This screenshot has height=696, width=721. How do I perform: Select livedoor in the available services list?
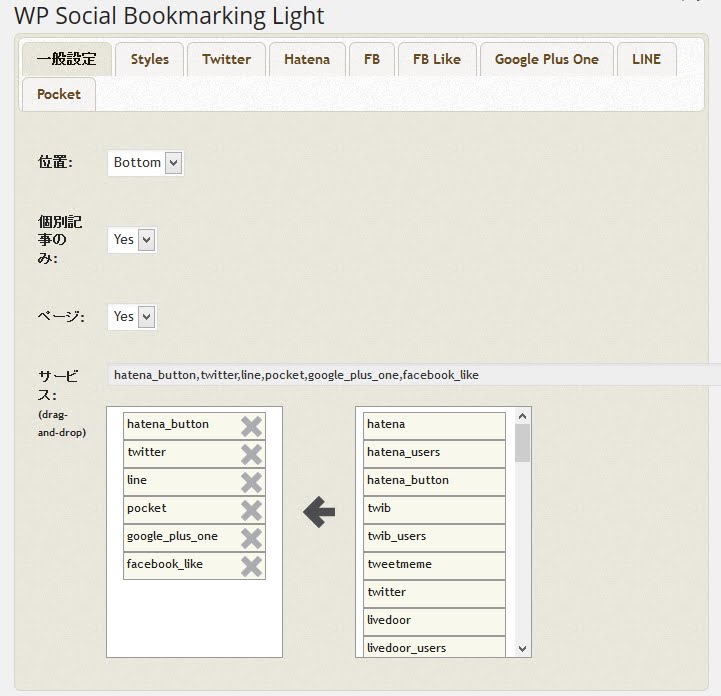pos(434,621)
